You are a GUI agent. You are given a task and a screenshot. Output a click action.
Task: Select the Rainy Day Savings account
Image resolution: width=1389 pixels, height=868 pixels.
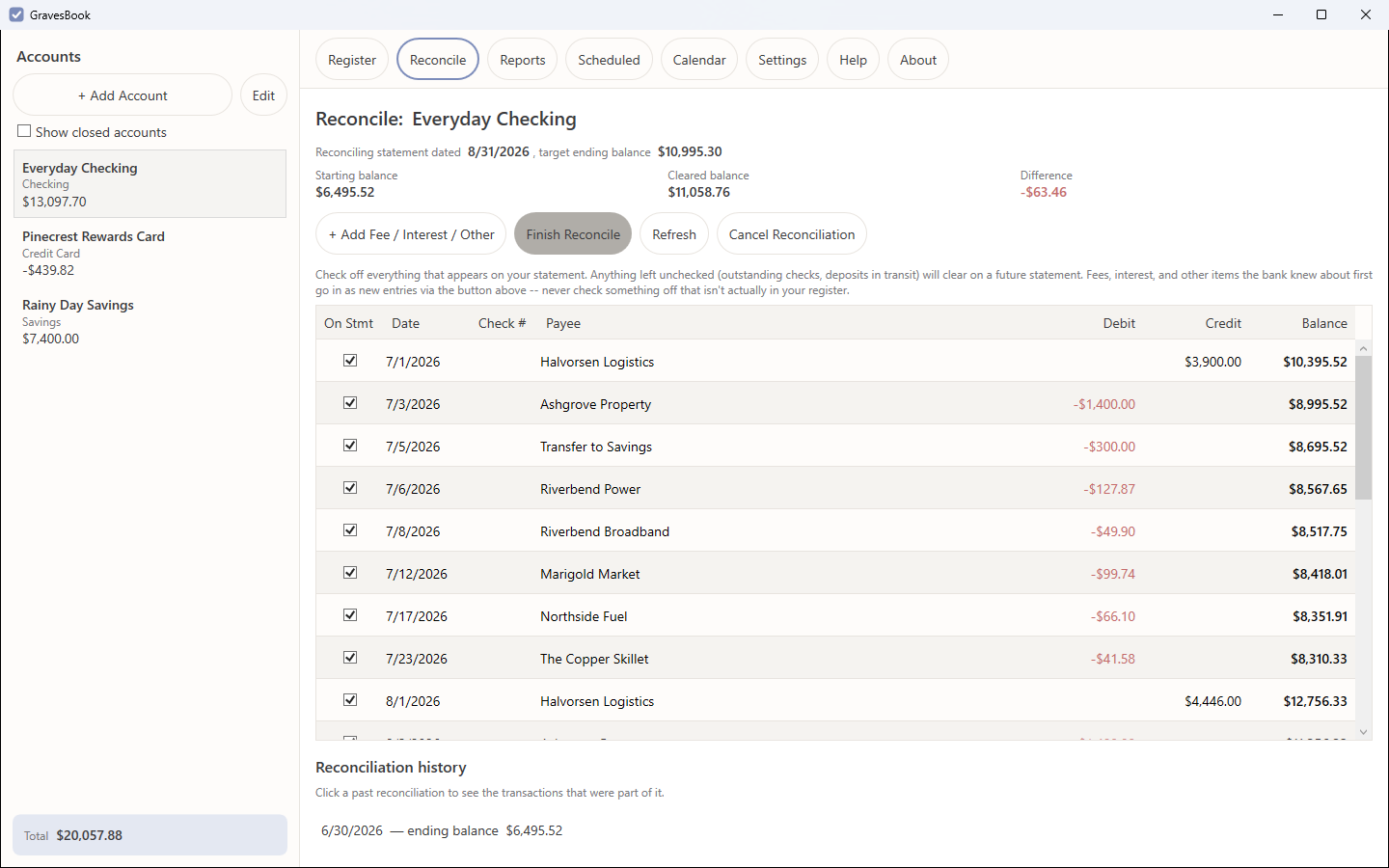[x=150, y=321]
